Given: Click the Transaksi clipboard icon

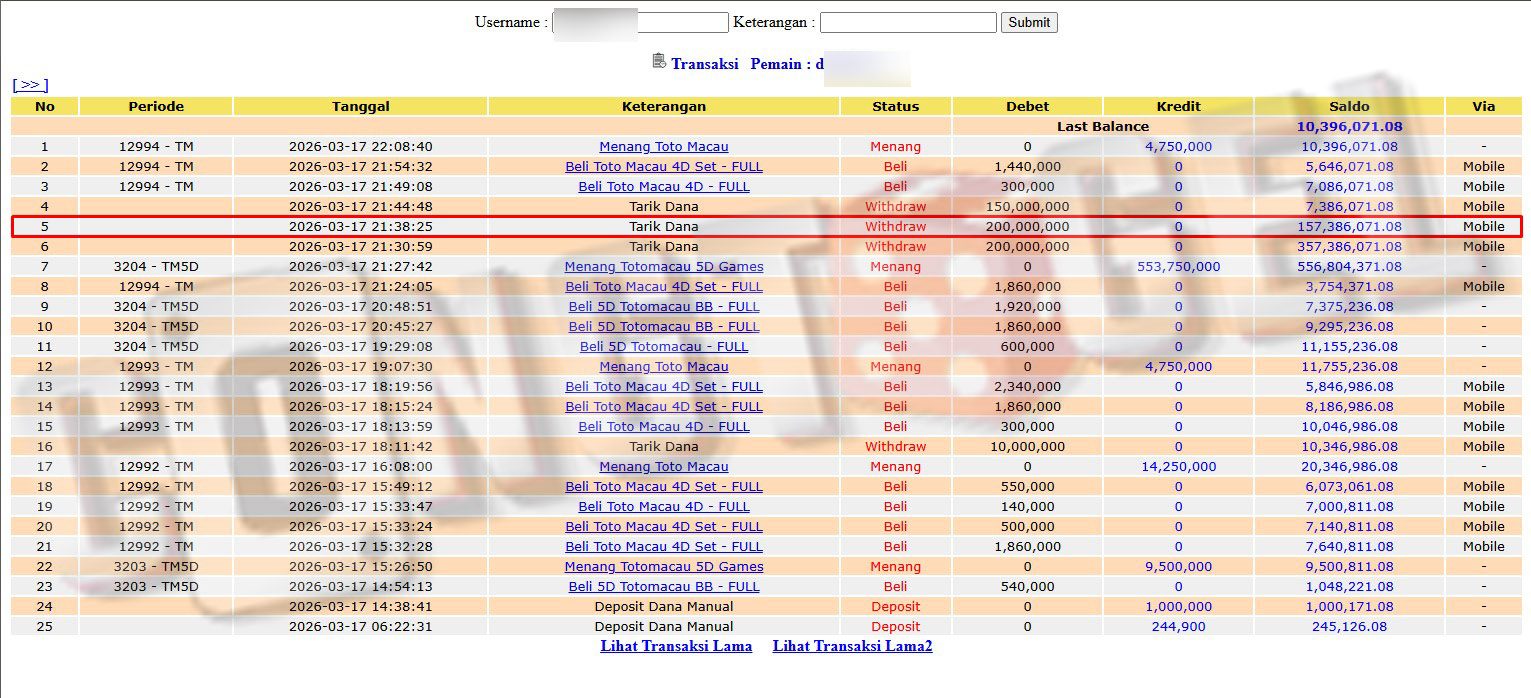Looking at the screenshot, I should tap(659, 61).
